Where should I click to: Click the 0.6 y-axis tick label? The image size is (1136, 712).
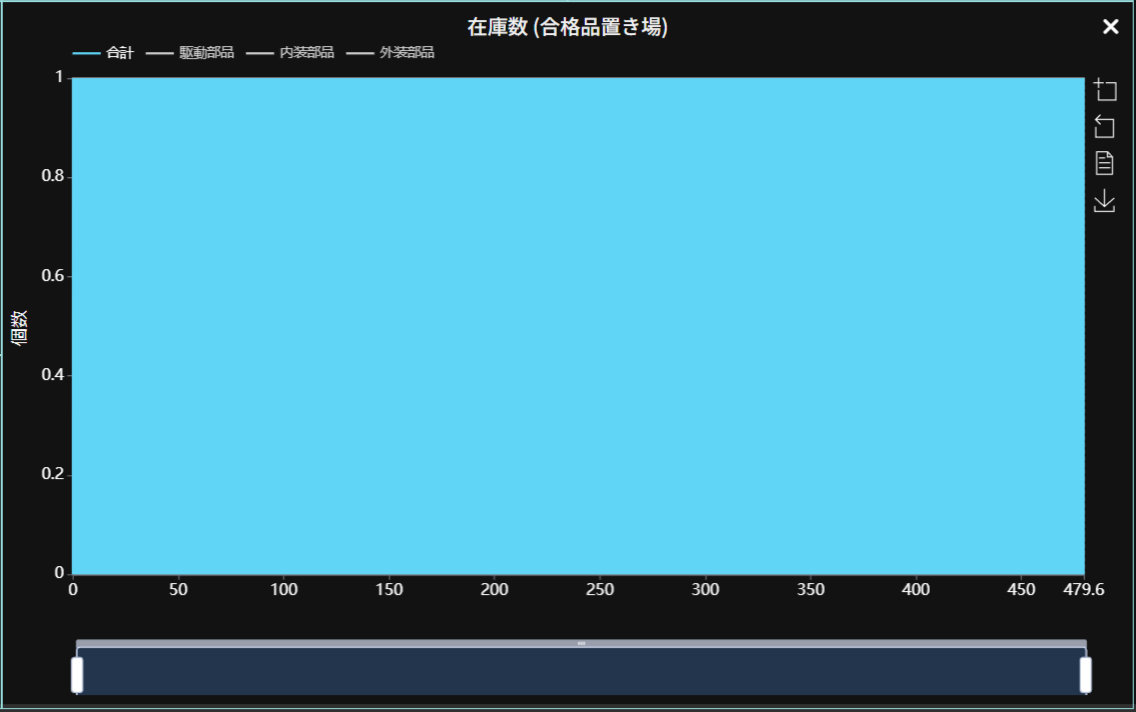52,276
